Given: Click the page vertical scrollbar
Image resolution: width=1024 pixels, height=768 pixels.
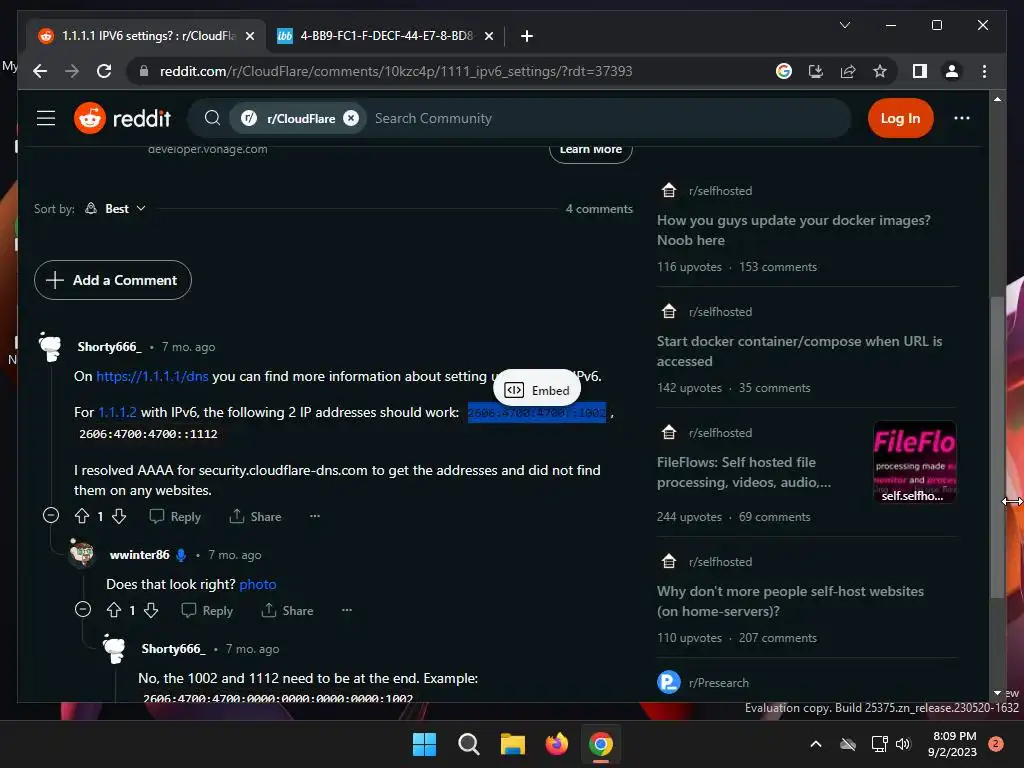Looking at the screenshot, I should click(997, 447).
